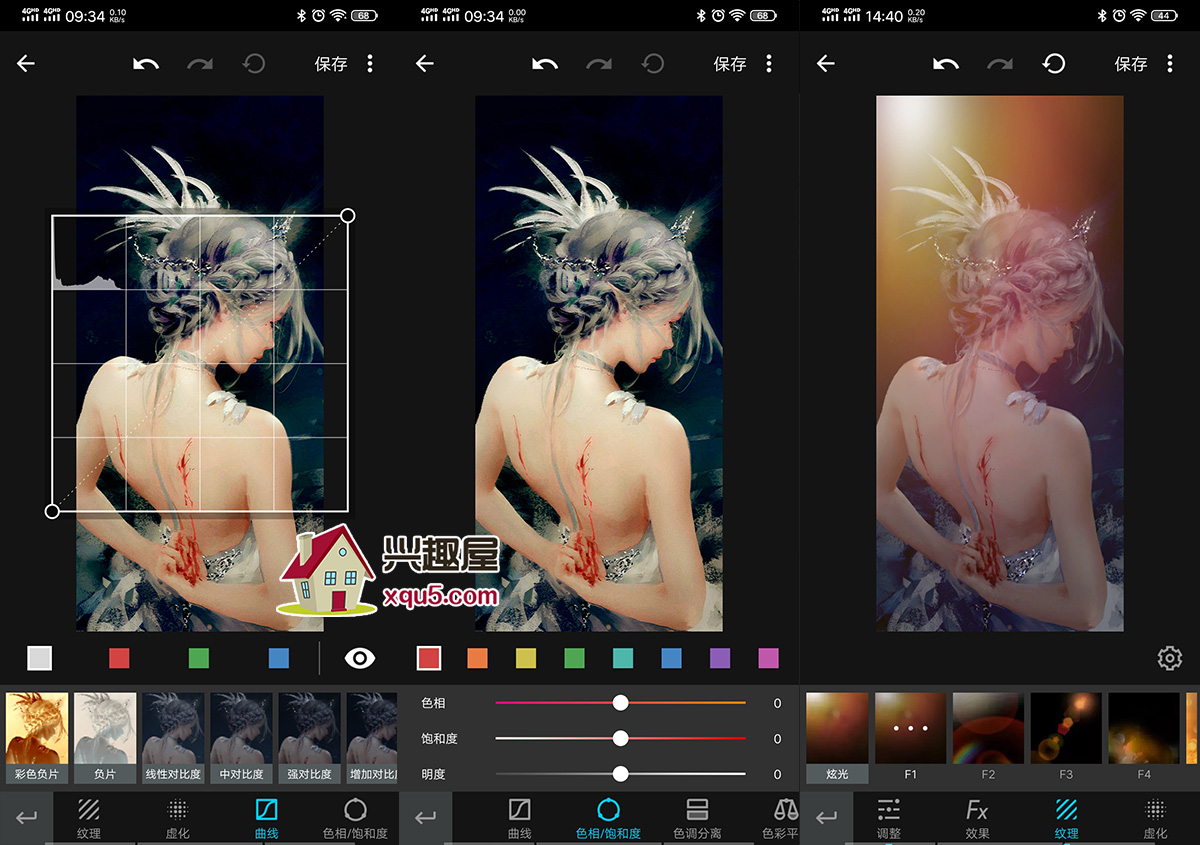Click the 饱和度 slider handle

click(x=621, y=738)
